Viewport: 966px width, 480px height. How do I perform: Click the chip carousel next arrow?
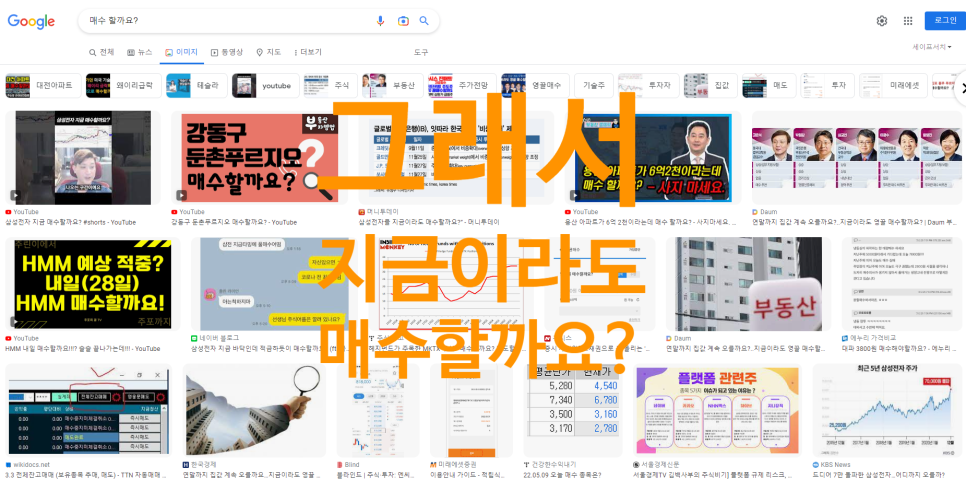click(x=960, y=87)
